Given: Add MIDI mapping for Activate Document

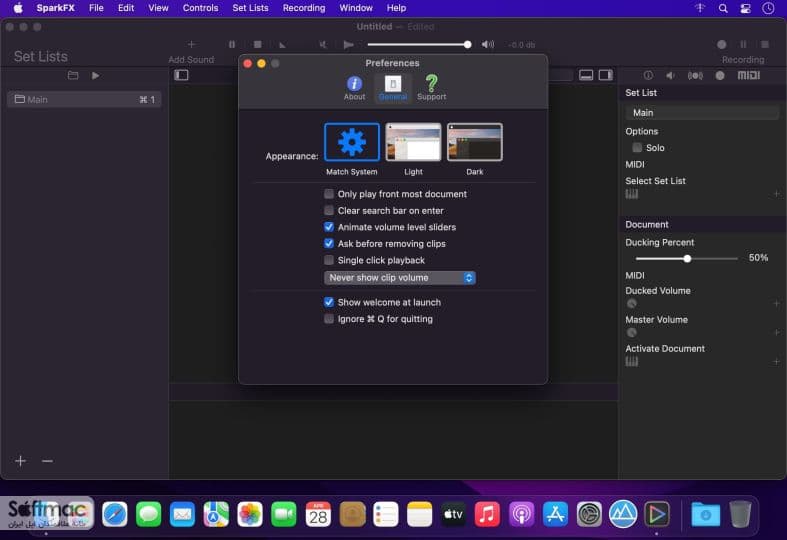Looking at the screenshot, I should [x=776, y=361].
